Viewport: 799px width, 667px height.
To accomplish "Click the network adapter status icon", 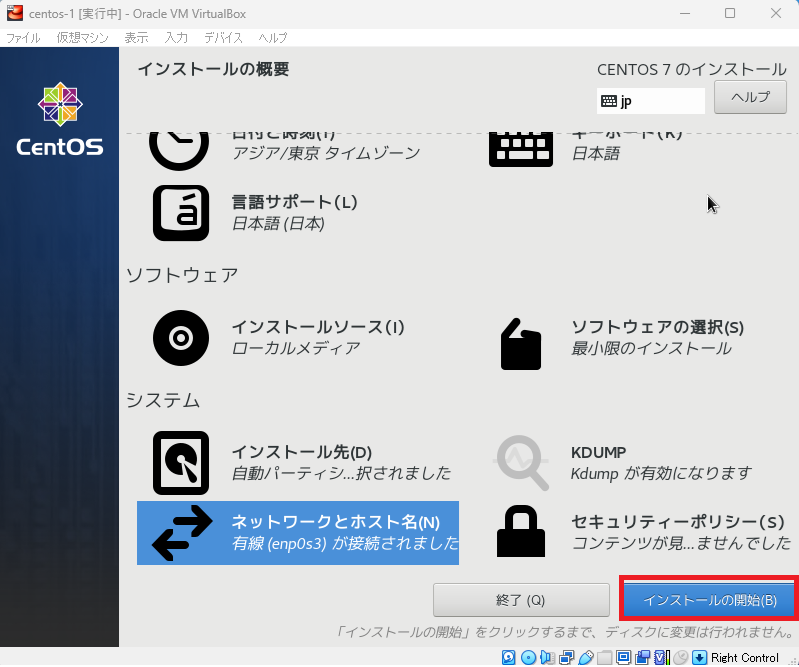I will click(566, 657).
